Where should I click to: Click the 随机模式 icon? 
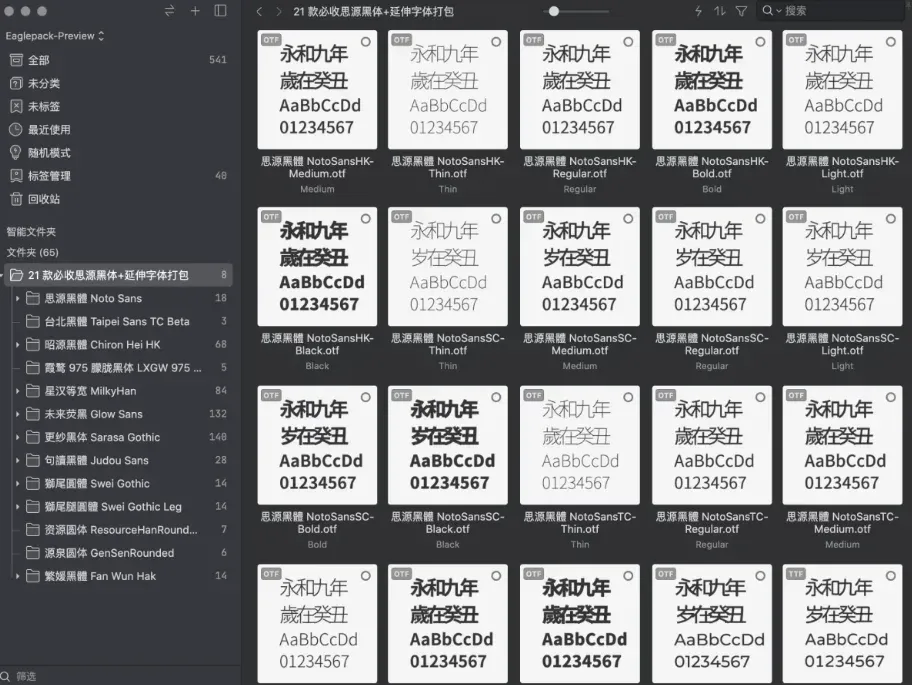[x=16, y=152]
